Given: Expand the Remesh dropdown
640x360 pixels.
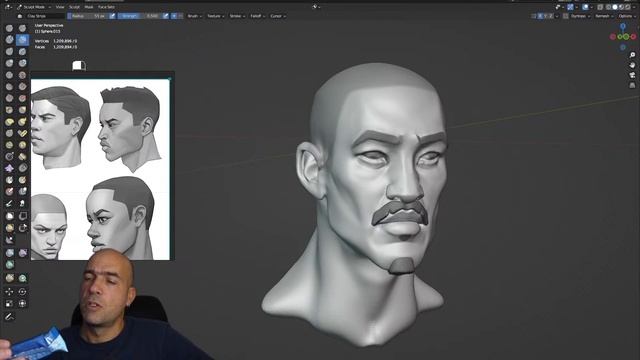Looking at the screenshot, I should point(604,16).
